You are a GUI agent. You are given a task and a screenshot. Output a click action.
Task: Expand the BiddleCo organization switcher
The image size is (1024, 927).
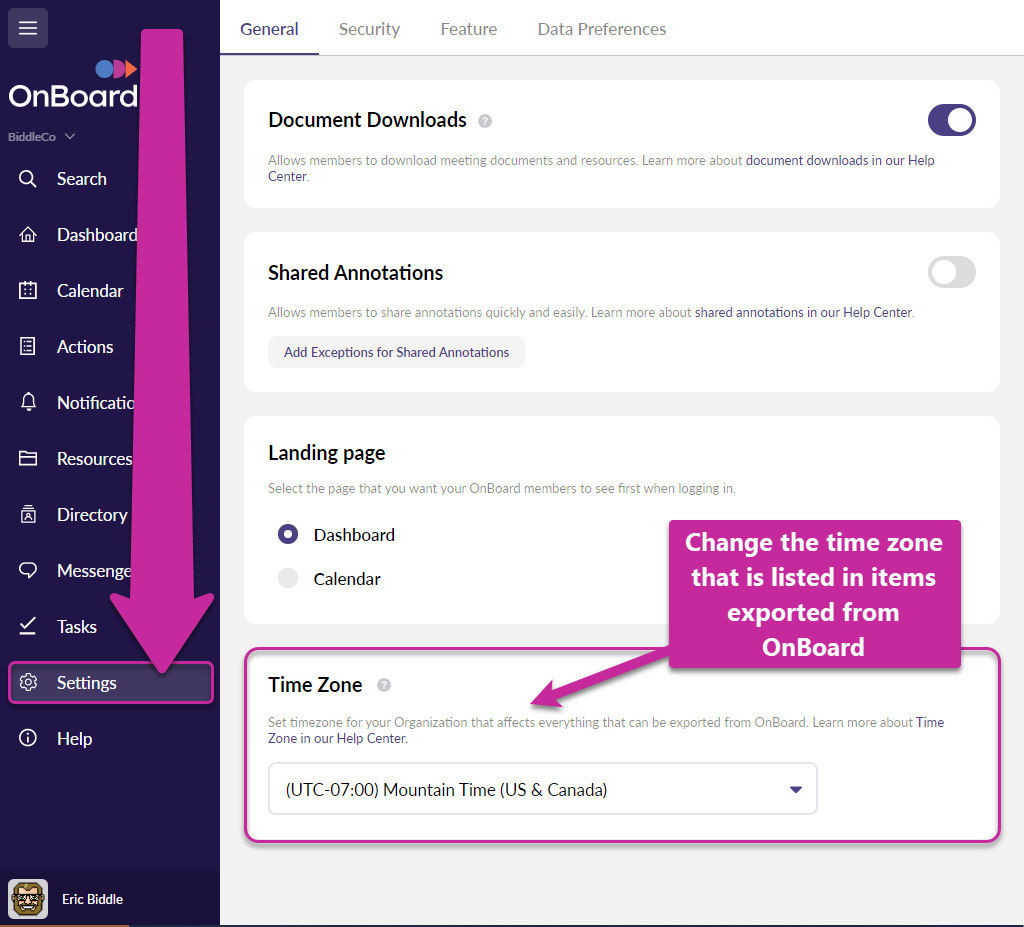click(x=41, y=137)
